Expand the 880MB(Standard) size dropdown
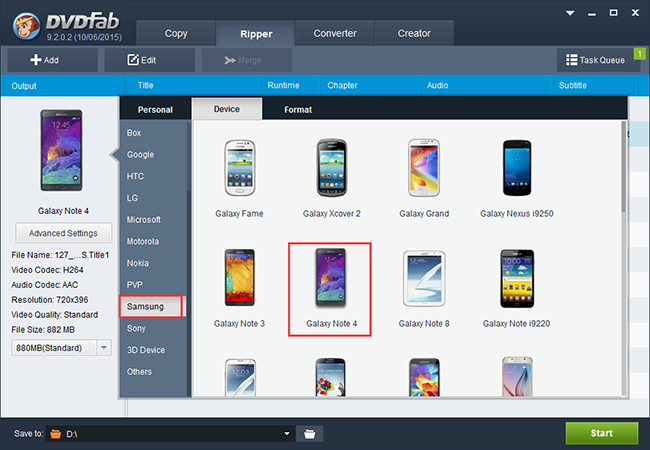The height and width of the screenshot is (450, 650). 104,347
